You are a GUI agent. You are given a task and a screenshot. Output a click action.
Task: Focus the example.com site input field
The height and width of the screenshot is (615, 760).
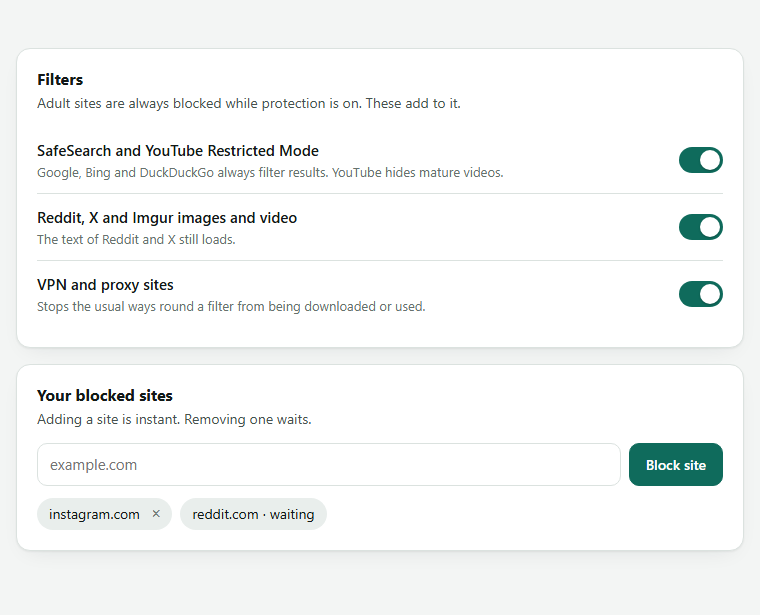click(x=329, y=465)
